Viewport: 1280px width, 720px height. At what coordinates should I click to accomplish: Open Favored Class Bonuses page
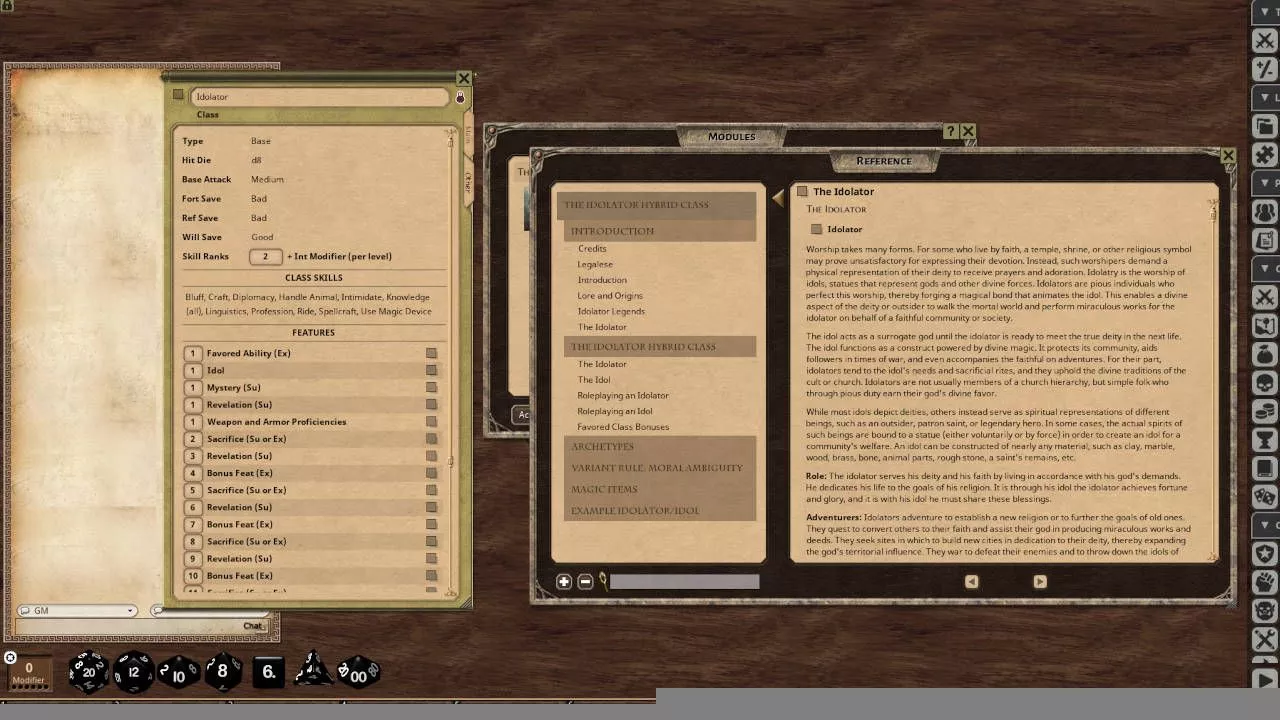pyautogui.click(x=623, y=427)
